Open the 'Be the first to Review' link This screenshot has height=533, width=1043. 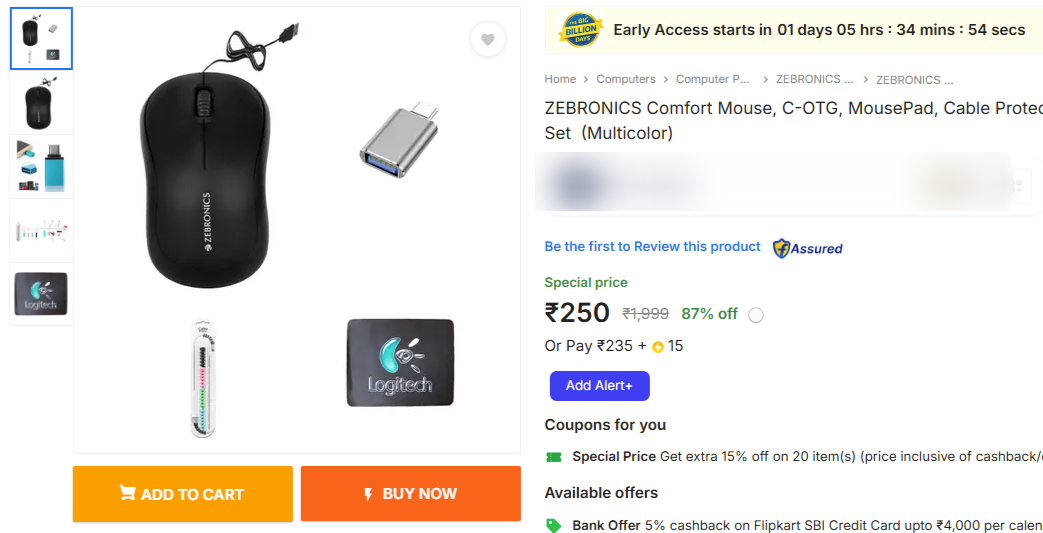(652, 246)
